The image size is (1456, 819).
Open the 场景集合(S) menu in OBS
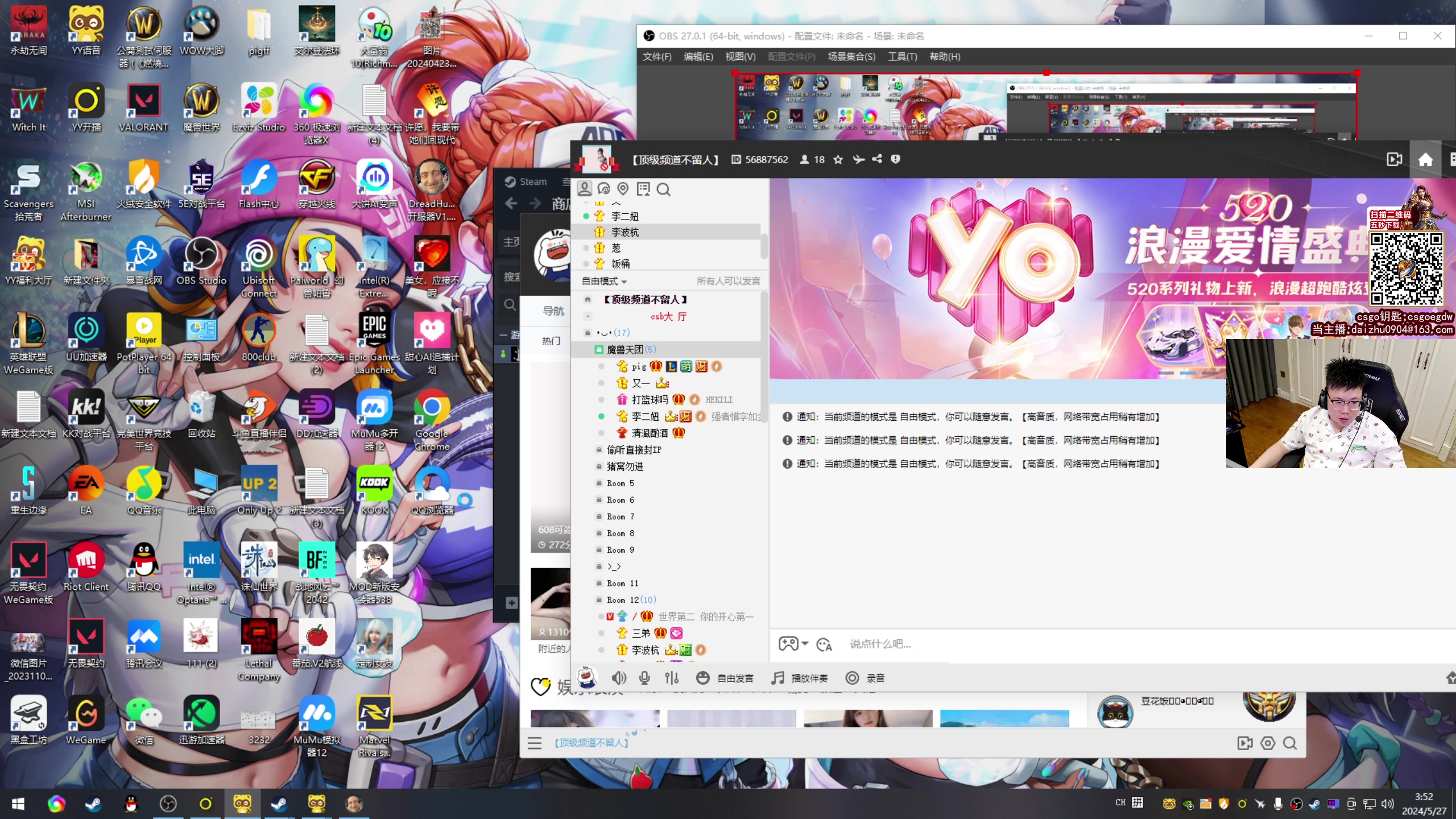click(x=851, y=56)
